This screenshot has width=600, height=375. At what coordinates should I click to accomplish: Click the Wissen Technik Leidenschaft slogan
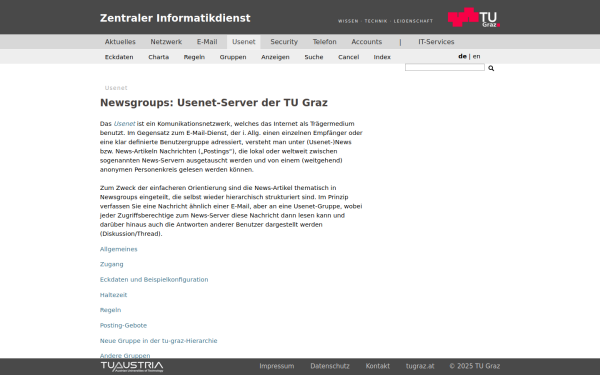pos(385,21)
